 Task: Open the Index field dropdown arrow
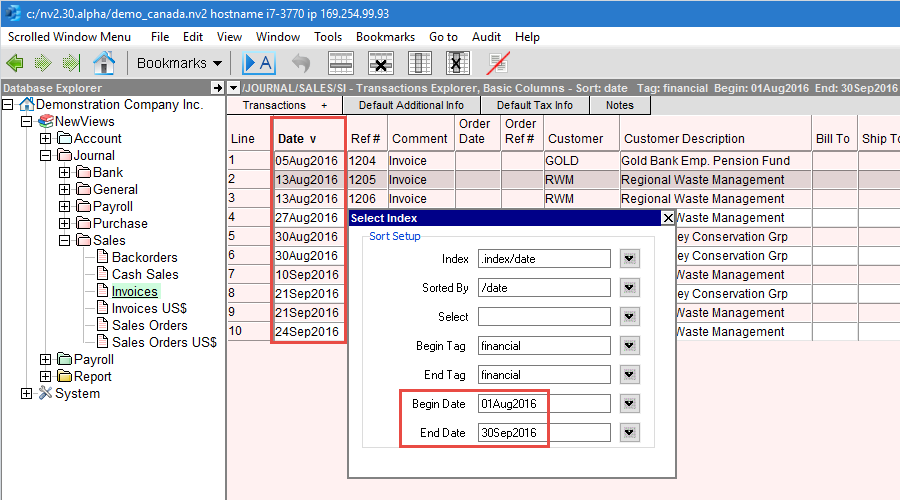629,259
